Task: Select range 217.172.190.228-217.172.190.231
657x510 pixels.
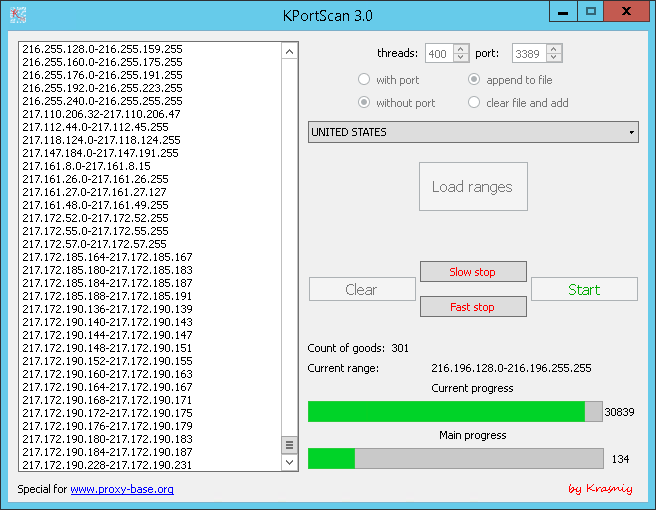Action: 107,465
